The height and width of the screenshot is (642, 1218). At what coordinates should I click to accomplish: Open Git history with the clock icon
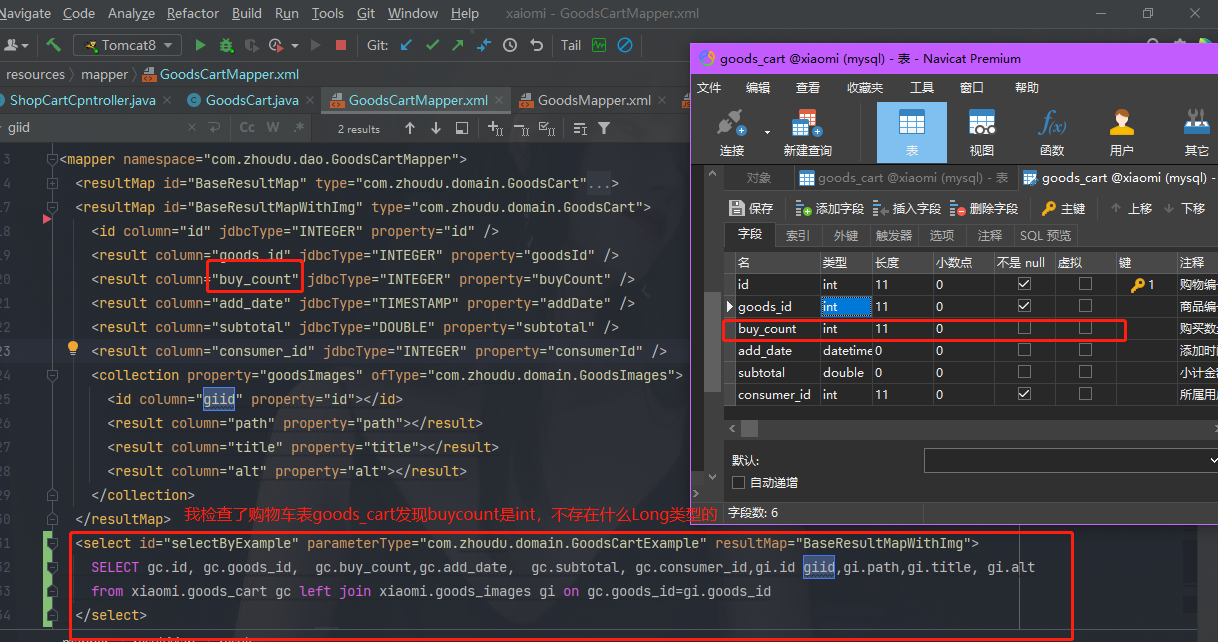[510, 45]
